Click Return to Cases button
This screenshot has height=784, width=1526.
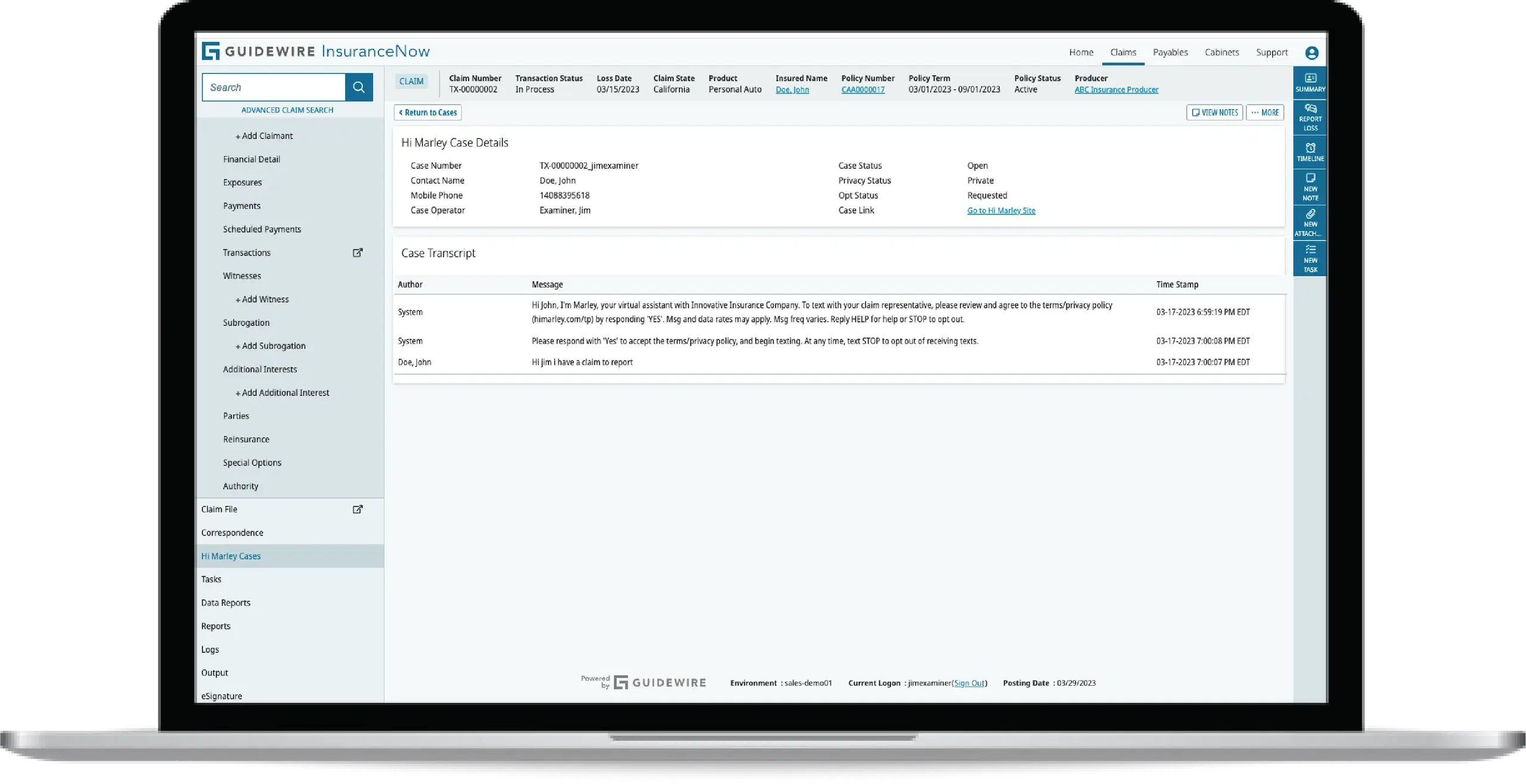click(427, 112)
